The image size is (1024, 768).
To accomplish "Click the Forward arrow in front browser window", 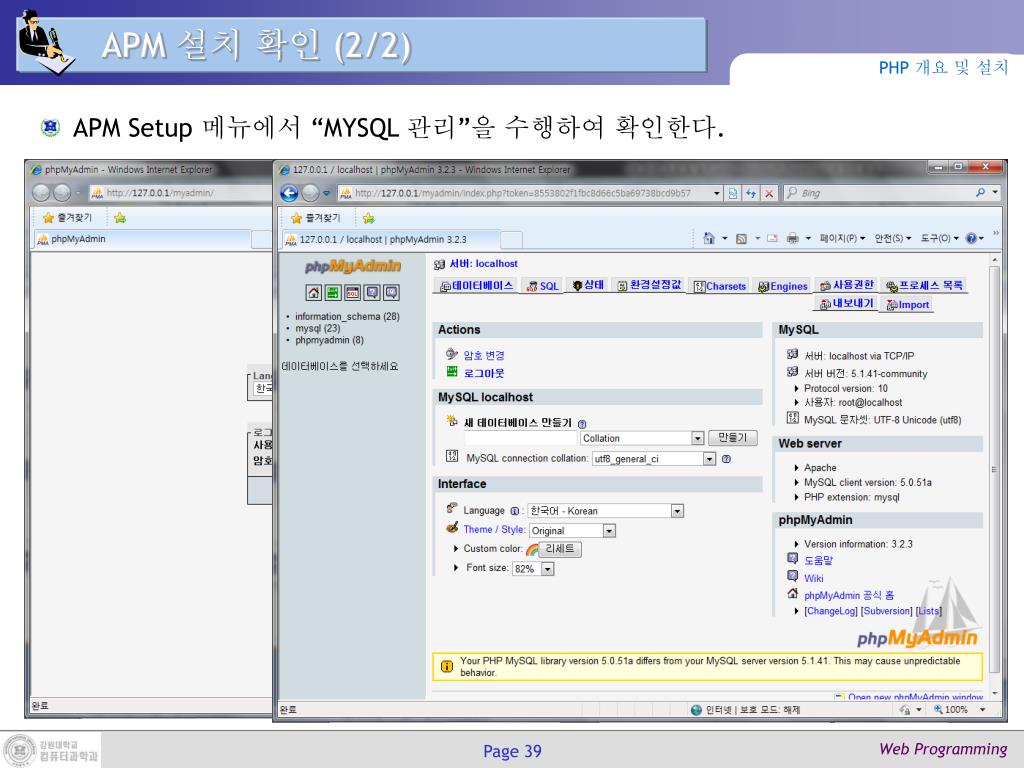I will (x=311, y=193).
